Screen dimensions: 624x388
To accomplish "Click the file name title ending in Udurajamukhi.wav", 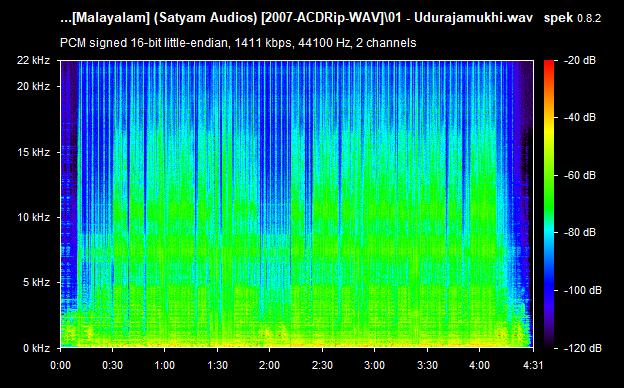I will [296, 18].
